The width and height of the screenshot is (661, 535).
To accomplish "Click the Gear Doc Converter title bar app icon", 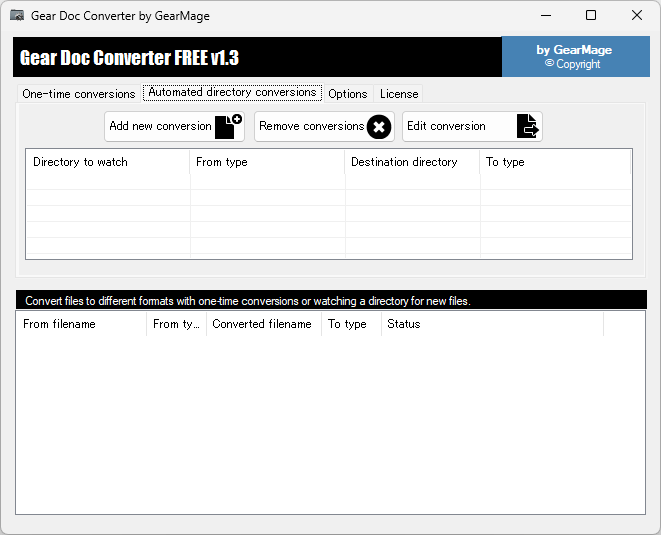I will (x=17, y=16).
